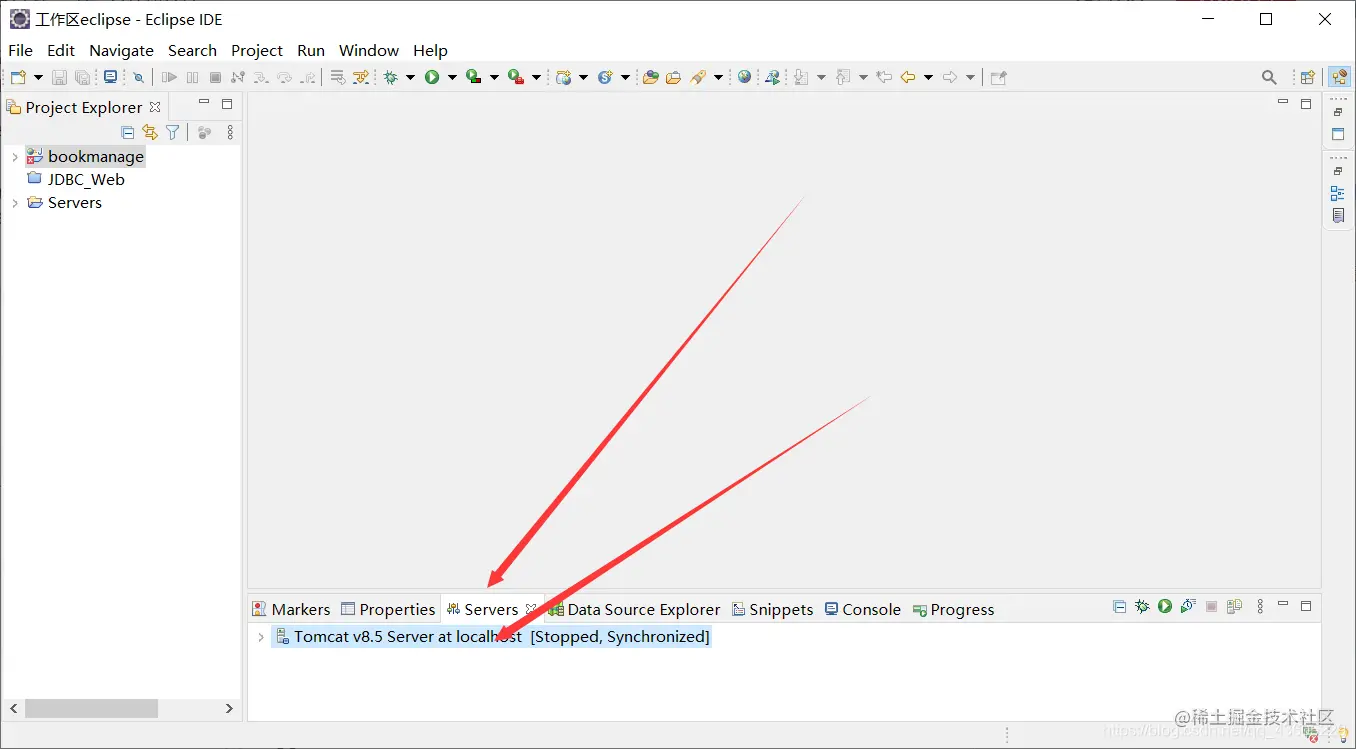
Task: Click the Project Explorer horizontal scrollbar
Action: point(91,708)
